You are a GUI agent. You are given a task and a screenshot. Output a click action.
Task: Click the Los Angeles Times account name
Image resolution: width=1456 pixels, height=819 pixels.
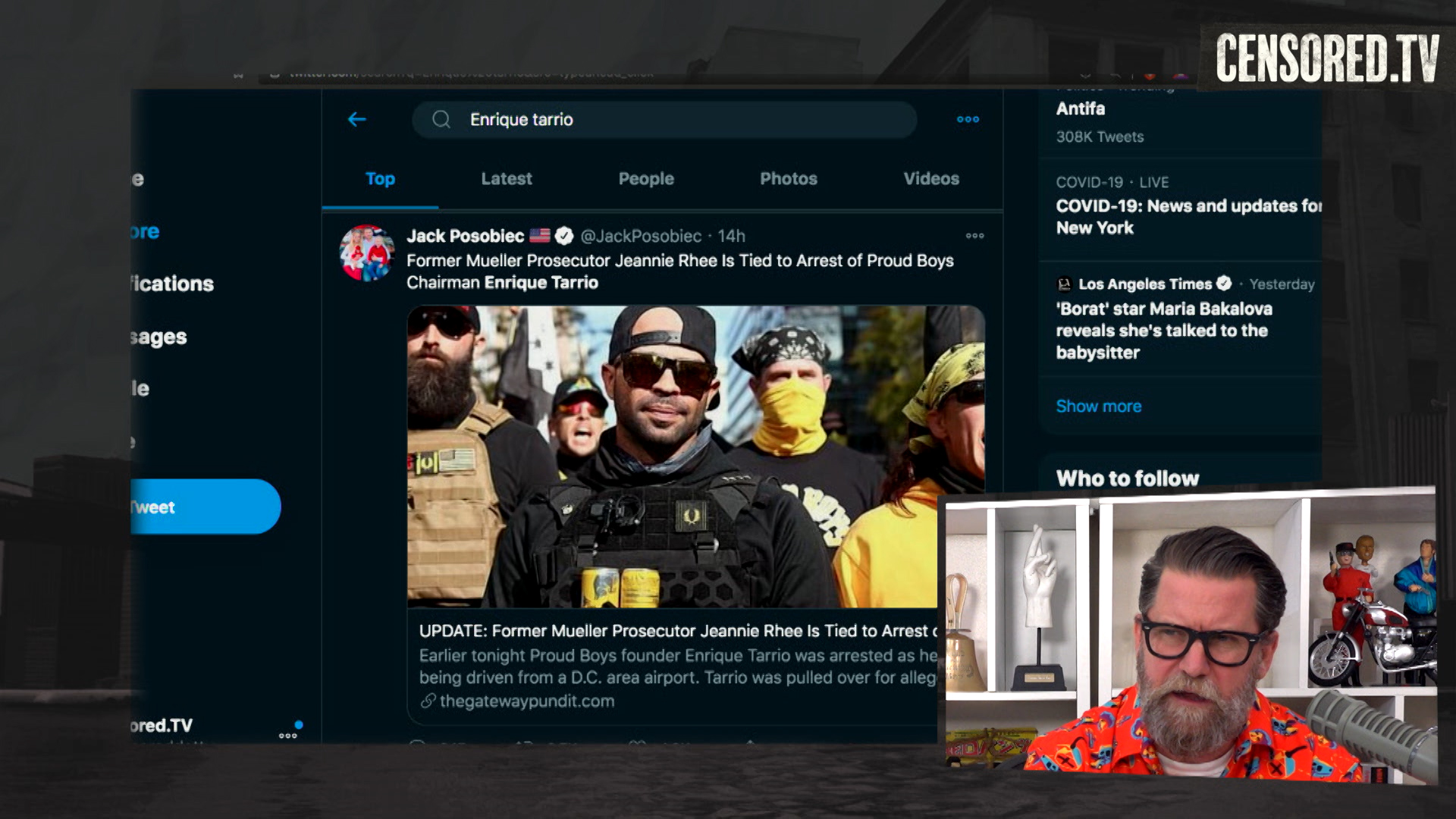1145,284
